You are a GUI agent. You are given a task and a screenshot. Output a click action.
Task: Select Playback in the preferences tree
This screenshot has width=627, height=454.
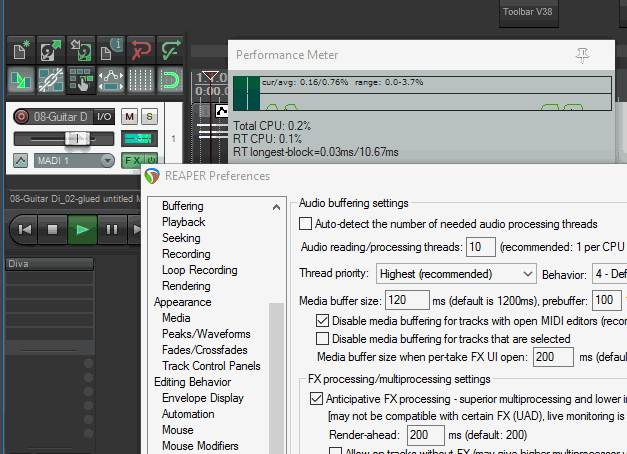184,222
